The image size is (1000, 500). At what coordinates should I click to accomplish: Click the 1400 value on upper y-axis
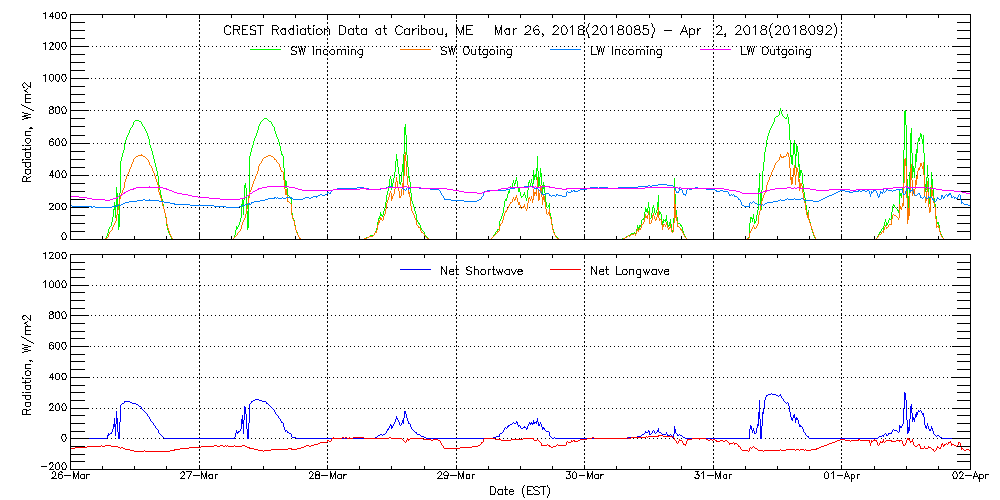[x=53, y=18]
